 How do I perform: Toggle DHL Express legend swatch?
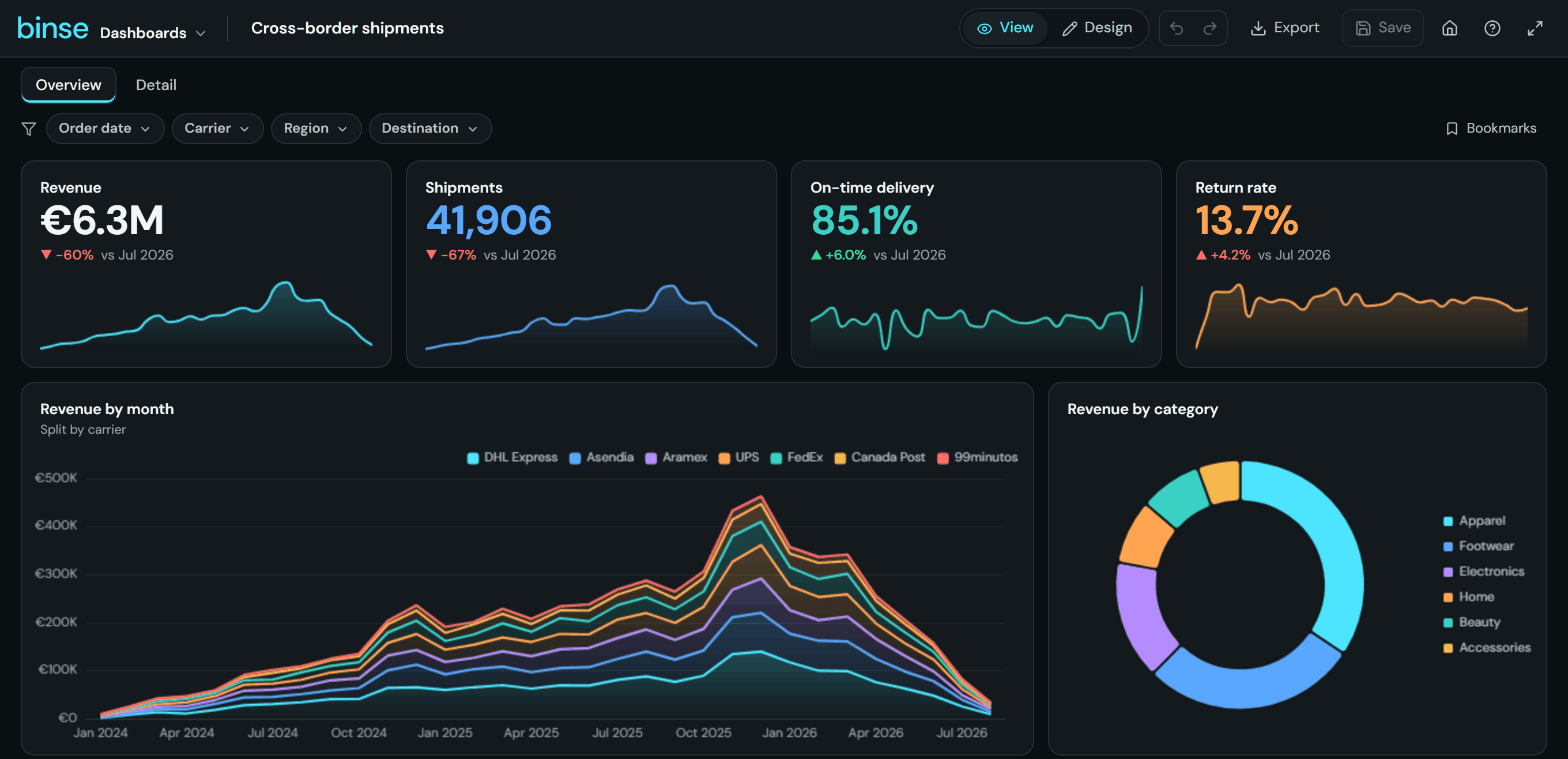coord(472,458)
